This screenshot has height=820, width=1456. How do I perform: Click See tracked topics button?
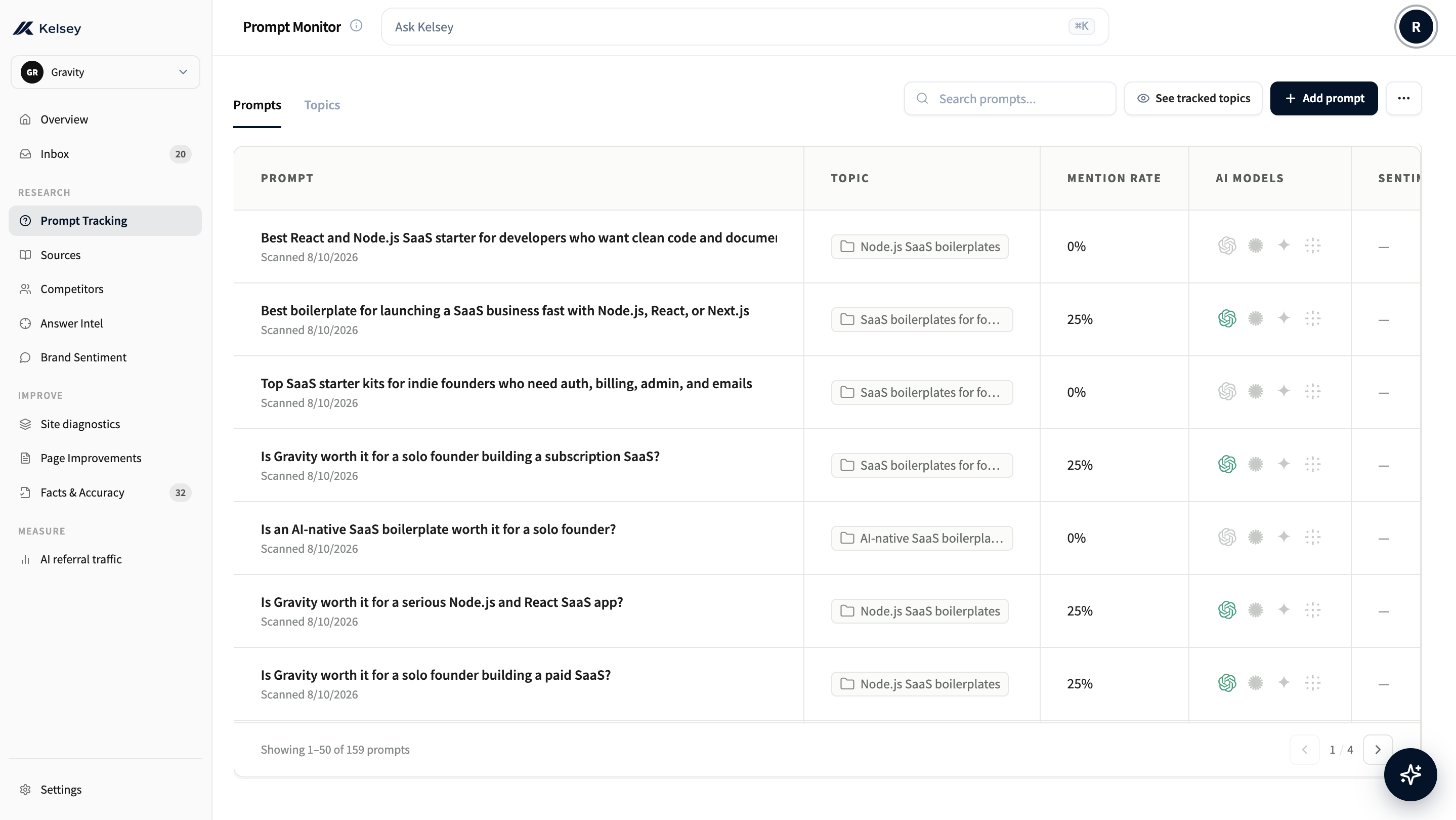pyautogui.click(x=1193, y=98)
